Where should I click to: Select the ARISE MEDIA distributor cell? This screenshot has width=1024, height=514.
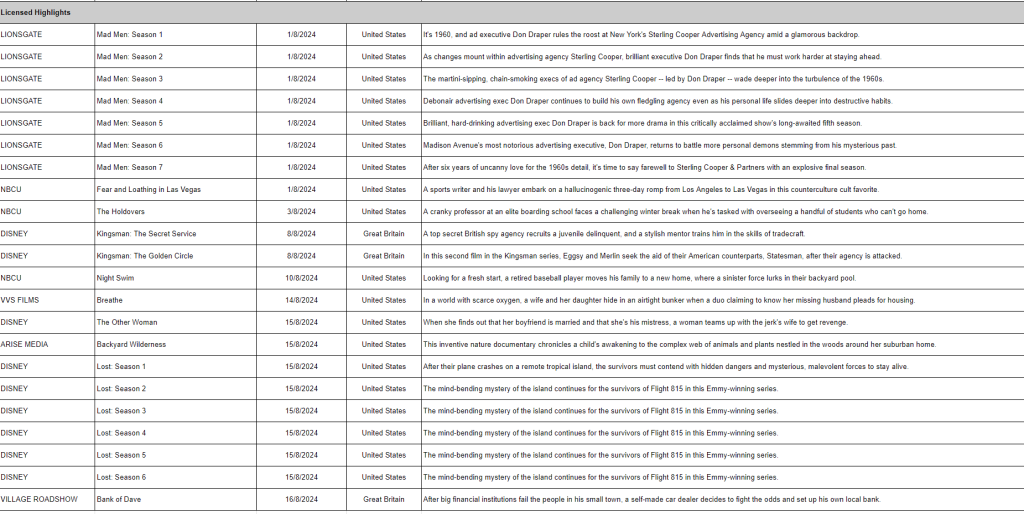coord(26,344)
